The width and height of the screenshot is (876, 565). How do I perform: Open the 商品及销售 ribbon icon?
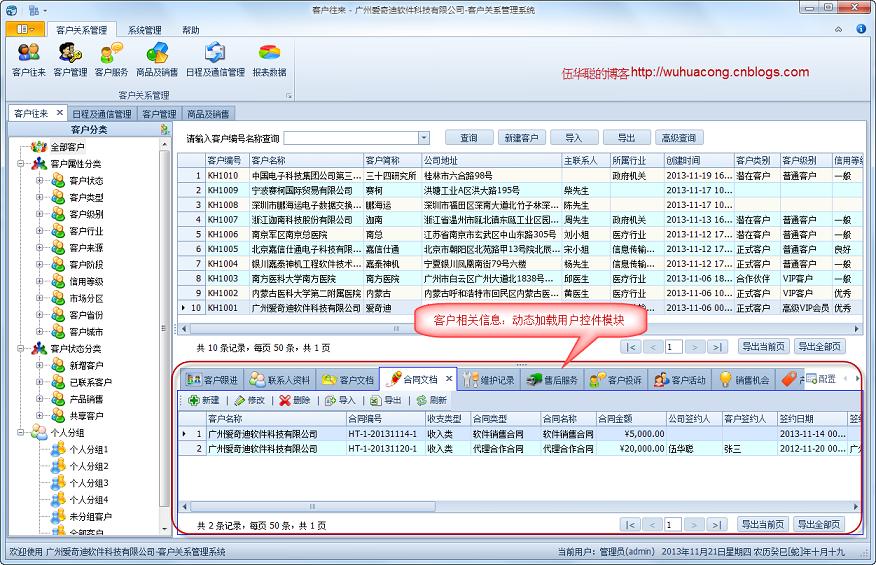point(157,59)
